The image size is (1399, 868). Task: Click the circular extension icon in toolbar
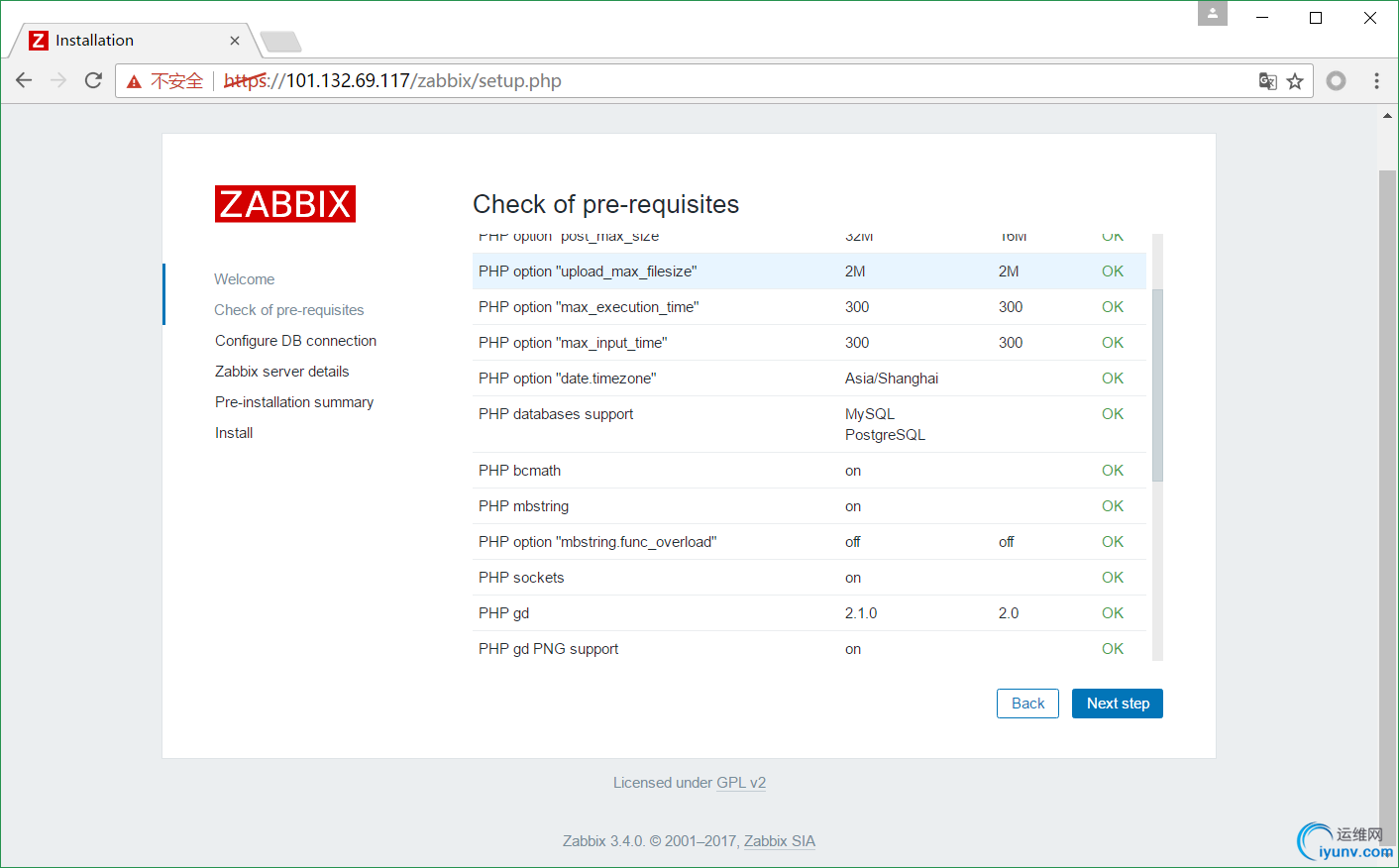click(x=1337, y=80)
